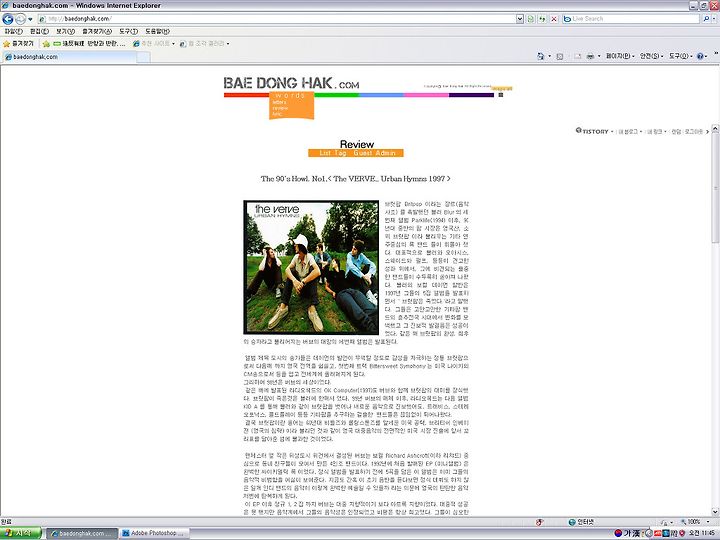Expand the address bar history dropdown
Viewport: 720px width, 540px height.
tap(520, 19)
